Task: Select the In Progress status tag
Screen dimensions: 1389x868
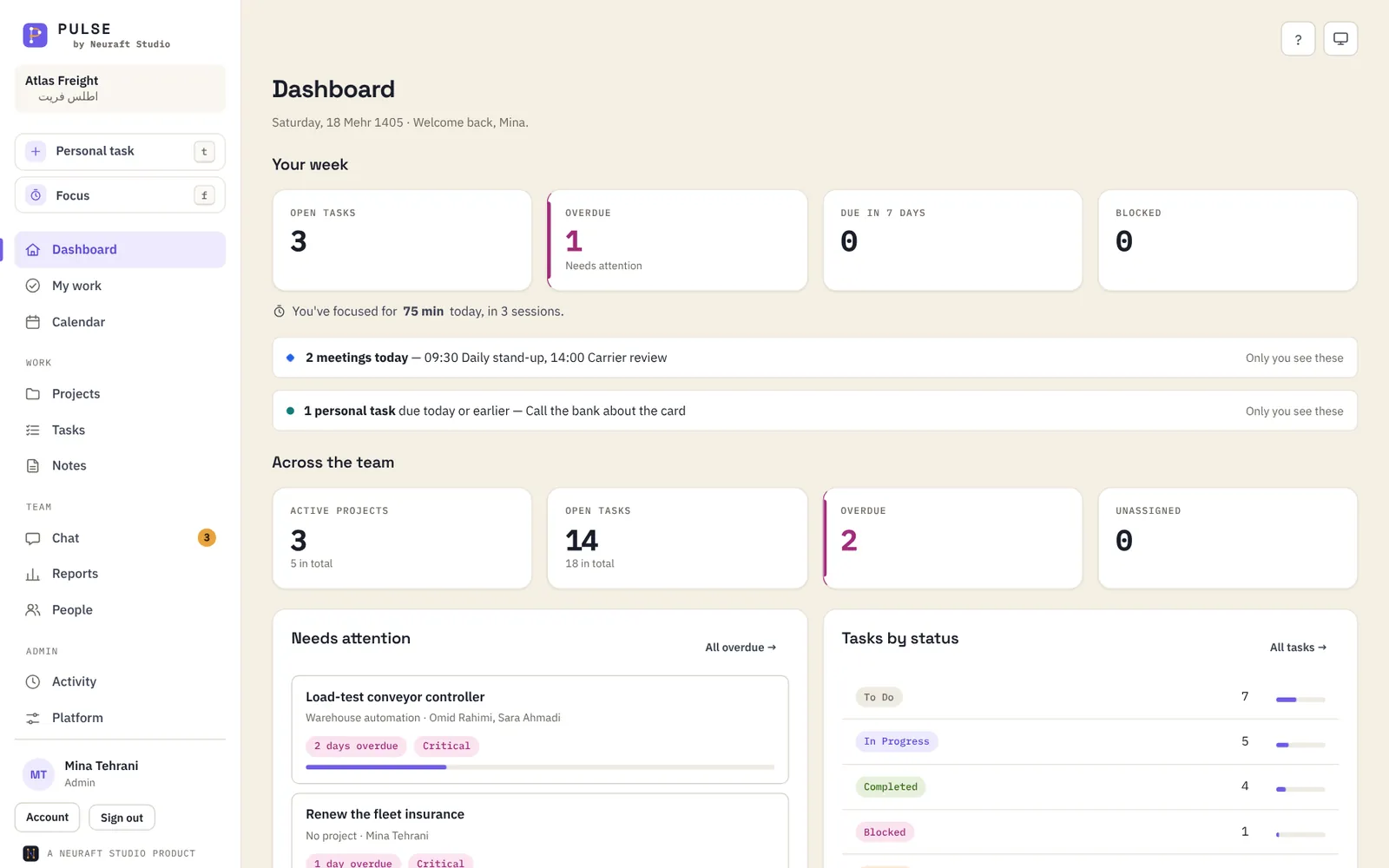Action: pos(896,741)
